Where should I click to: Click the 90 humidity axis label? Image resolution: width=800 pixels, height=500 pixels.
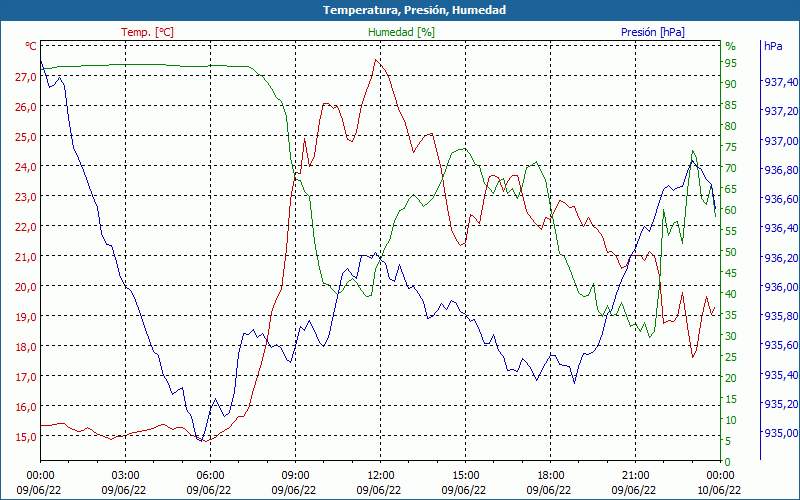click(x=731, y=84)
